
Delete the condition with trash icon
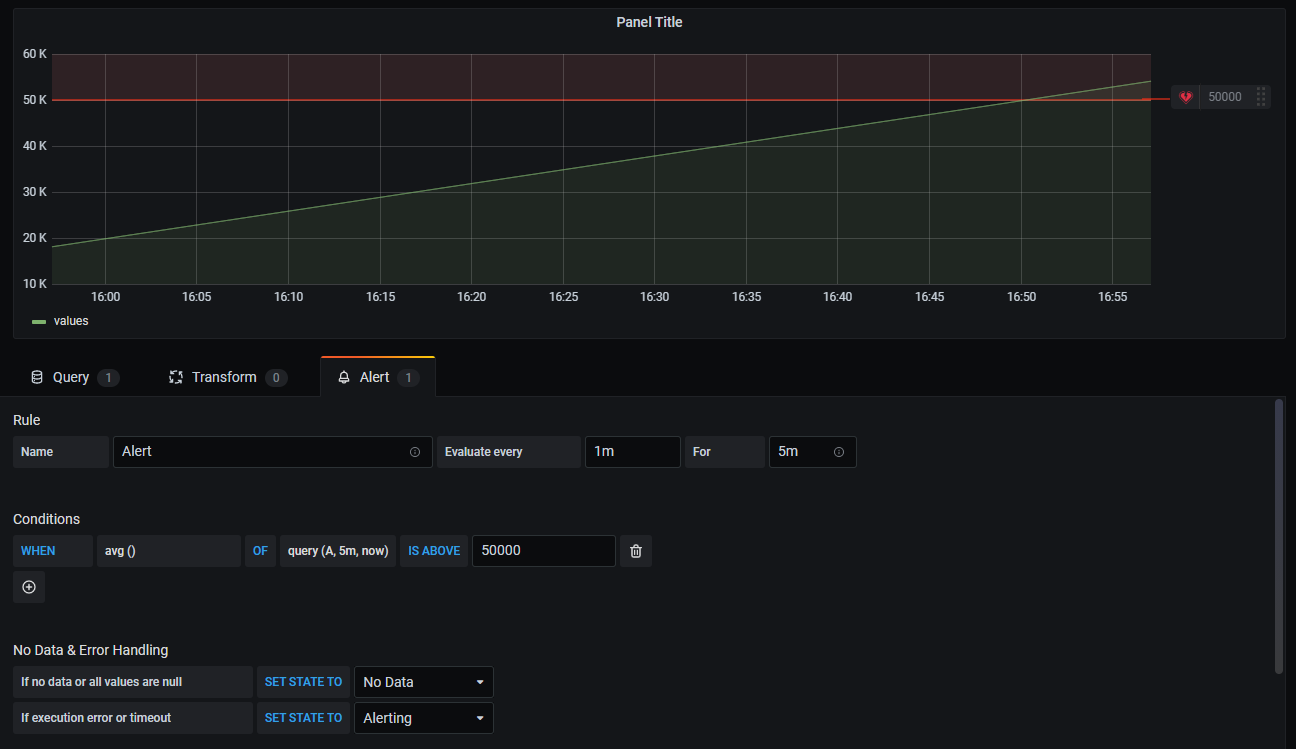click(x=636, y=551)
